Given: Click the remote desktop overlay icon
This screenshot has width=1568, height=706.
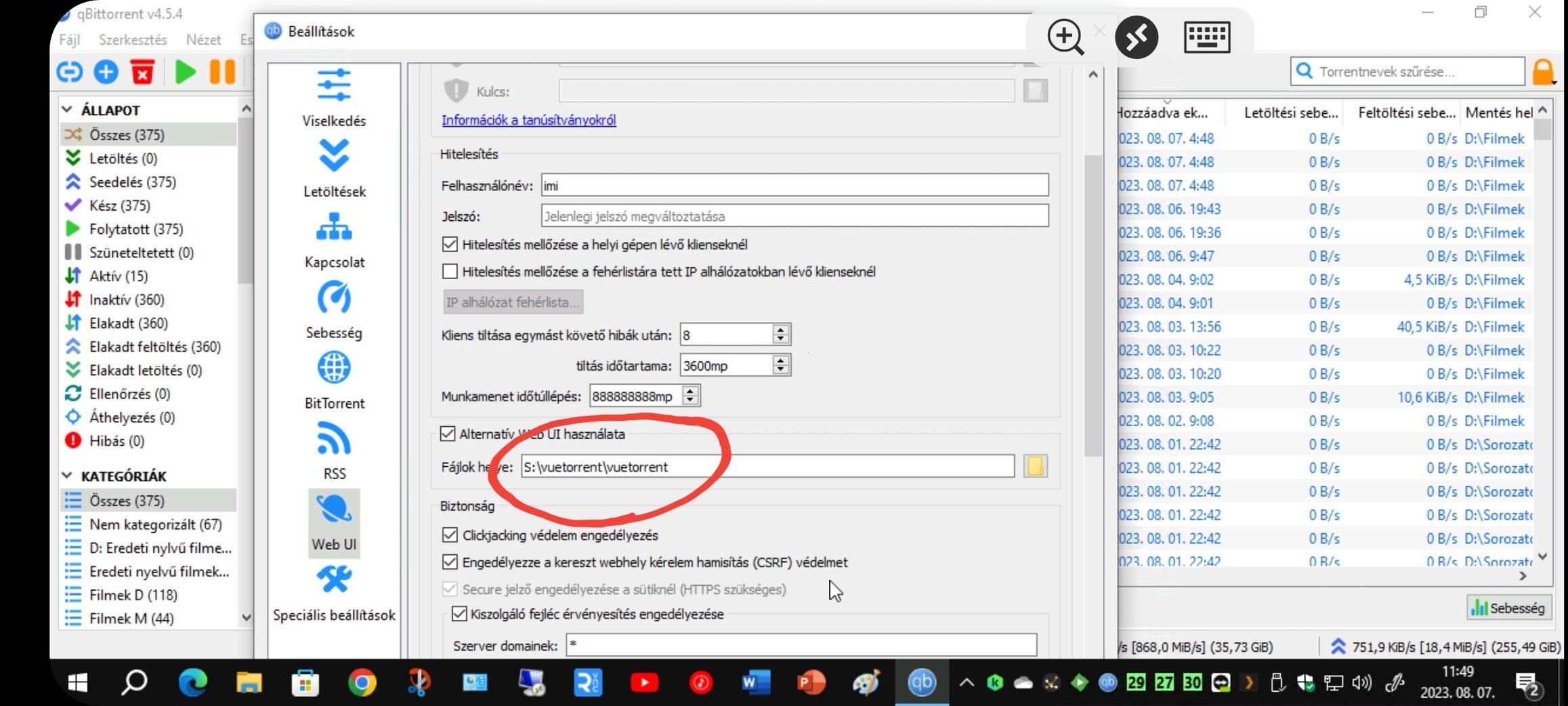Looking at the screenshot, I should (x=1137, y=37).
